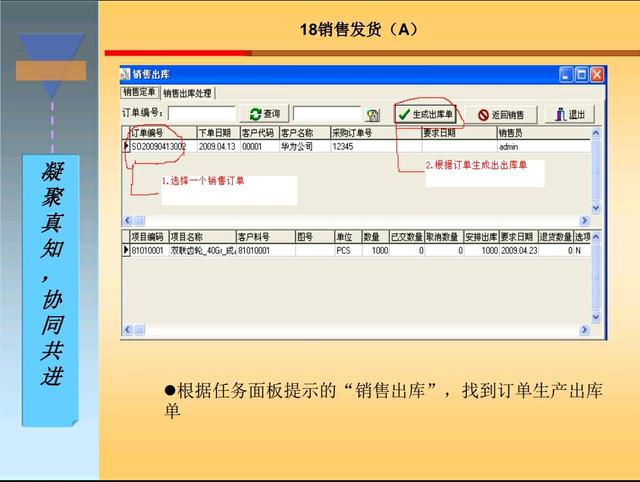This screenshot has width=640, height=482.
Task: Click the 项目编码 column header
Action: click(x=148, y=237)
